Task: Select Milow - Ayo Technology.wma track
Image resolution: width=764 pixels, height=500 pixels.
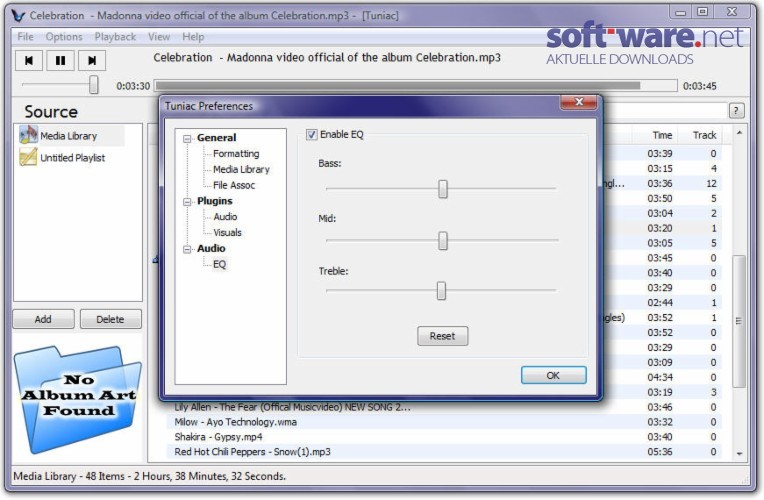Action: [235, 422]
